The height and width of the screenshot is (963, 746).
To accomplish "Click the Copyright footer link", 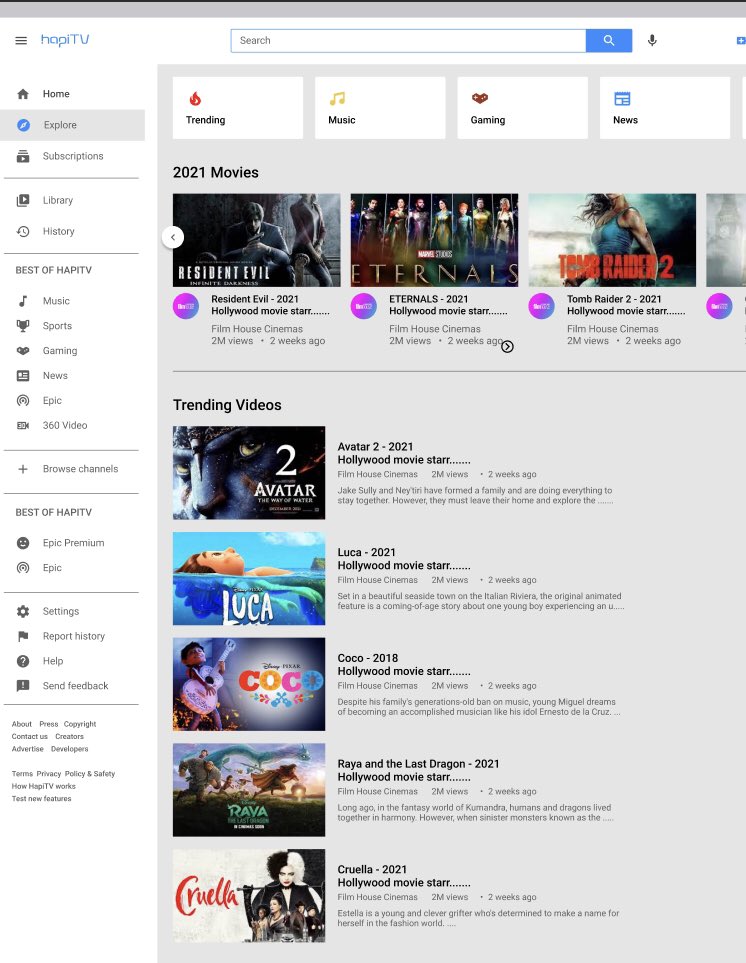I will [x=80, y=724].
